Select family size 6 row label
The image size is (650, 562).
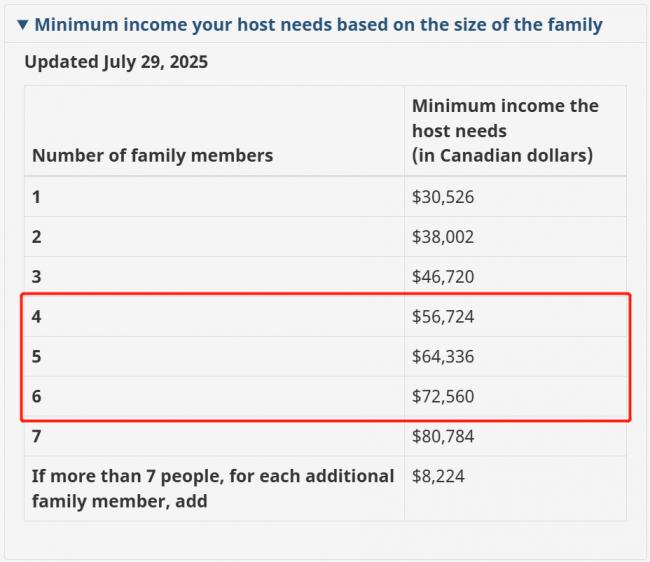tap(37, 397)
